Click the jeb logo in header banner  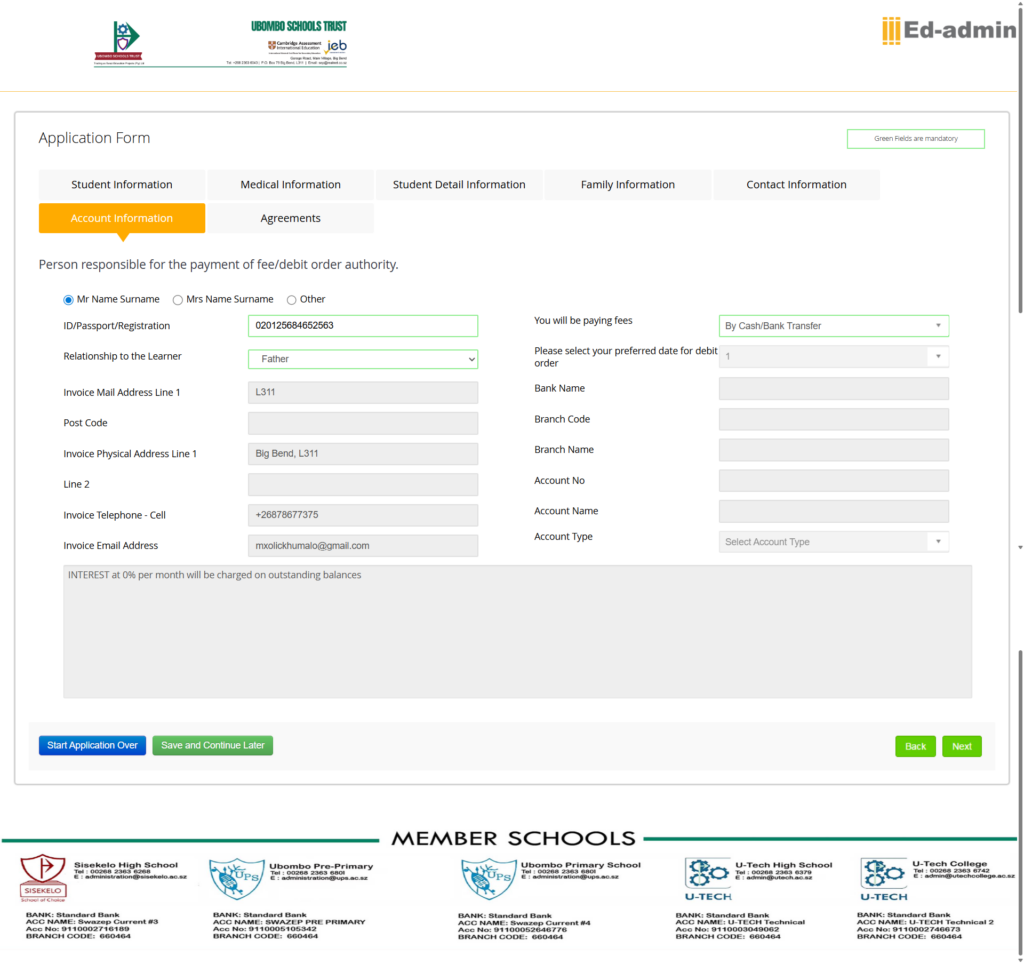click(x=336, y=46)
